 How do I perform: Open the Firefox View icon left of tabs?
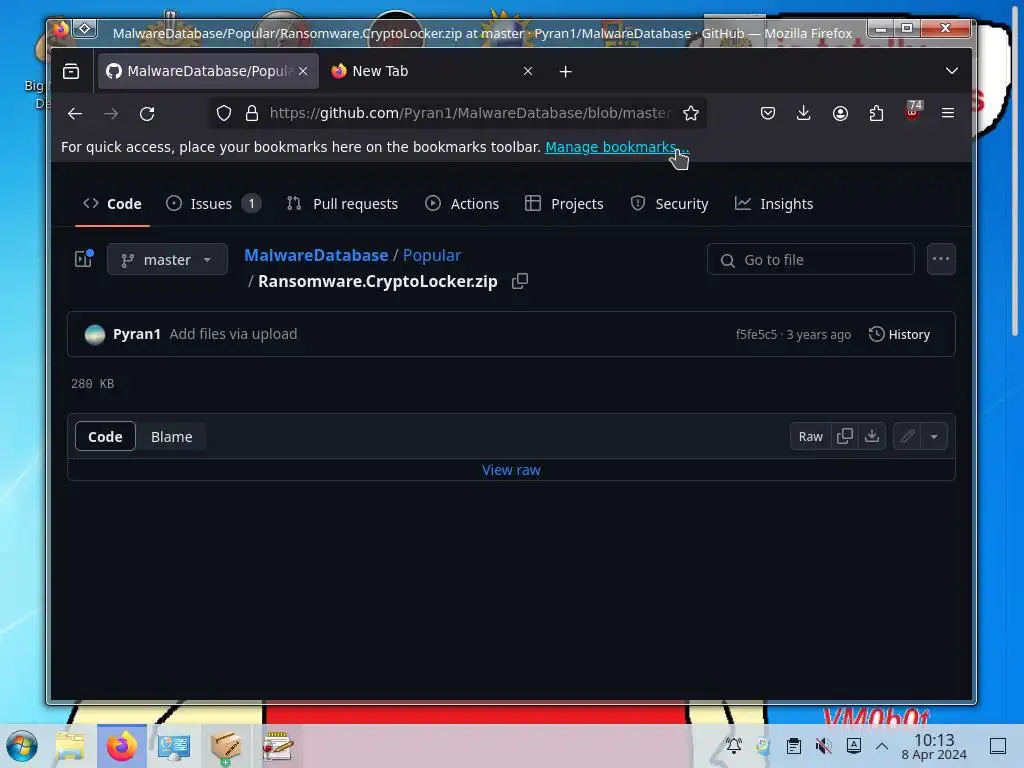(x=71, y=71)
